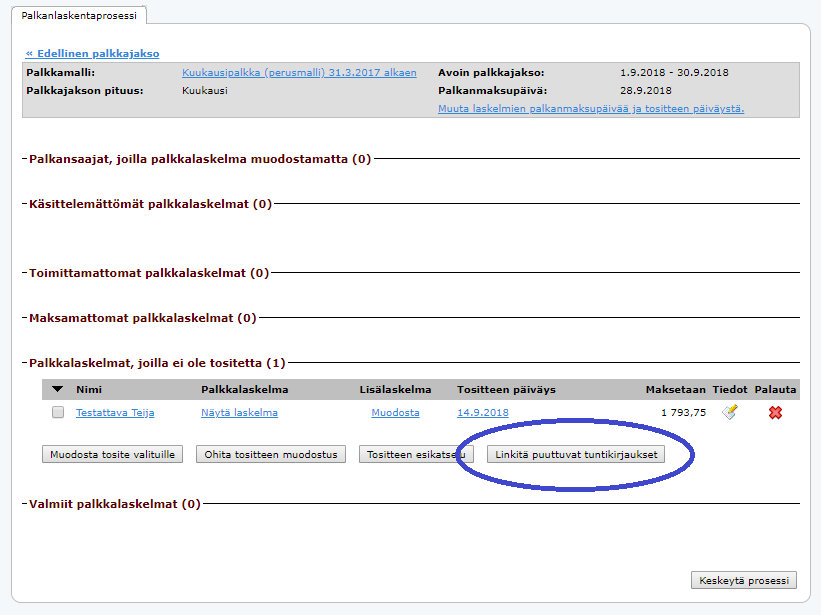Image resolution: width=821 pixels, height=615 pixels.
Task: Click 'Linkitä puuttuvat tuntikirjaukset' button
Action: coord(576,454)
